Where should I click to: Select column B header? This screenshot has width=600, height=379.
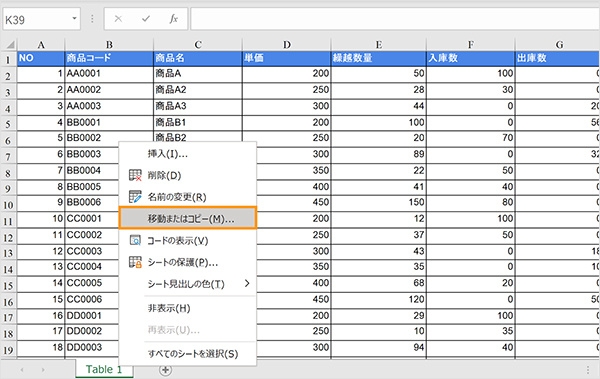(x=109, y=45)
